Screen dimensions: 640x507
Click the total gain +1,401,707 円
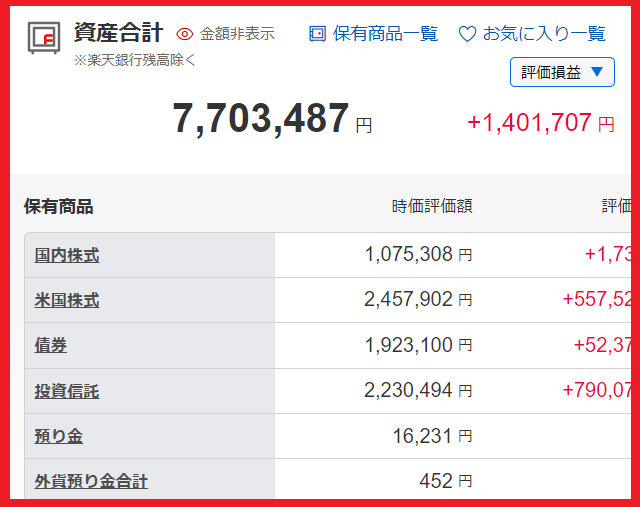(540, 123)
